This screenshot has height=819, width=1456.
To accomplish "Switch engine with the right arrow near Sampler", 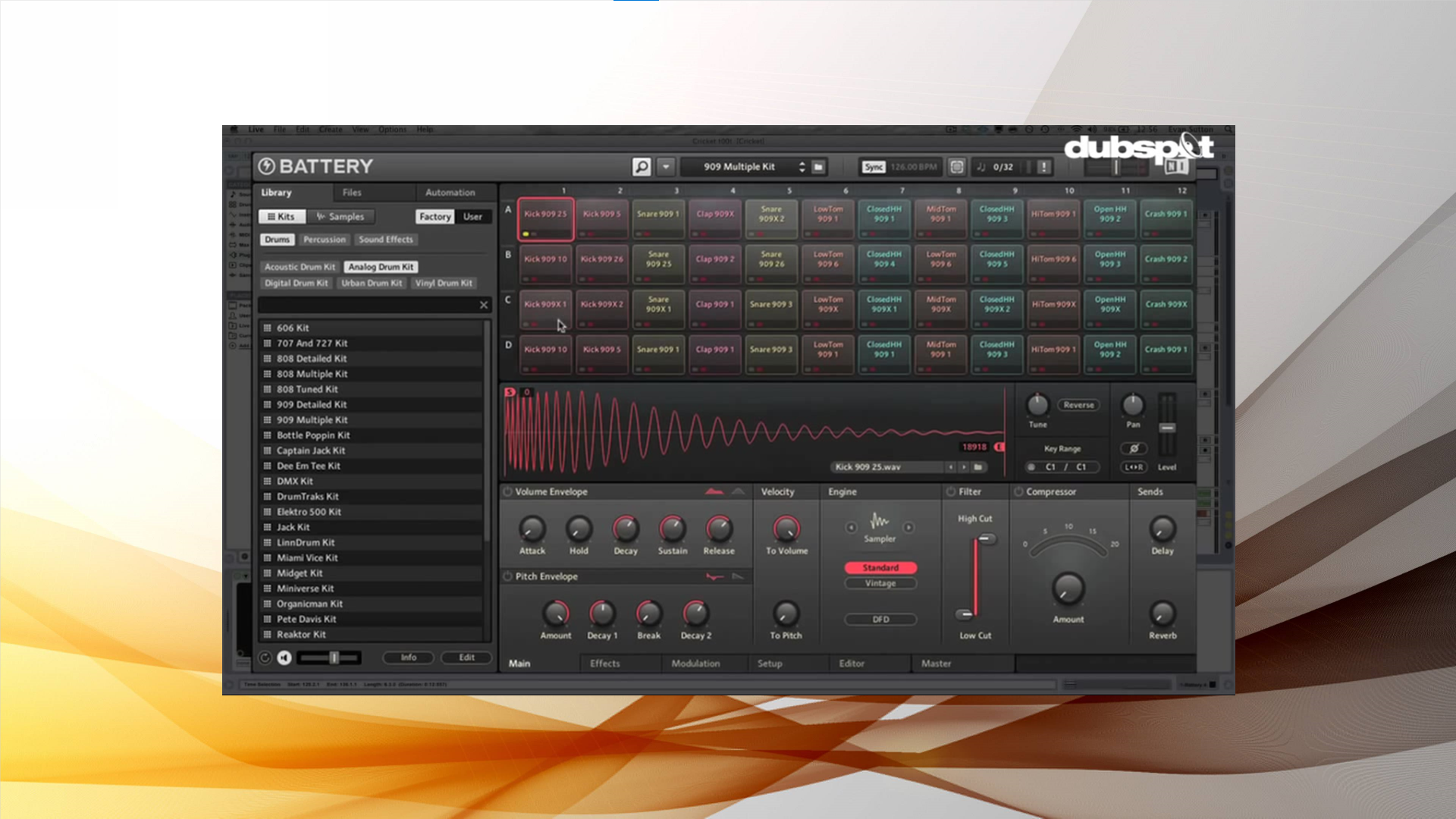I will click(x=908, y=527).
